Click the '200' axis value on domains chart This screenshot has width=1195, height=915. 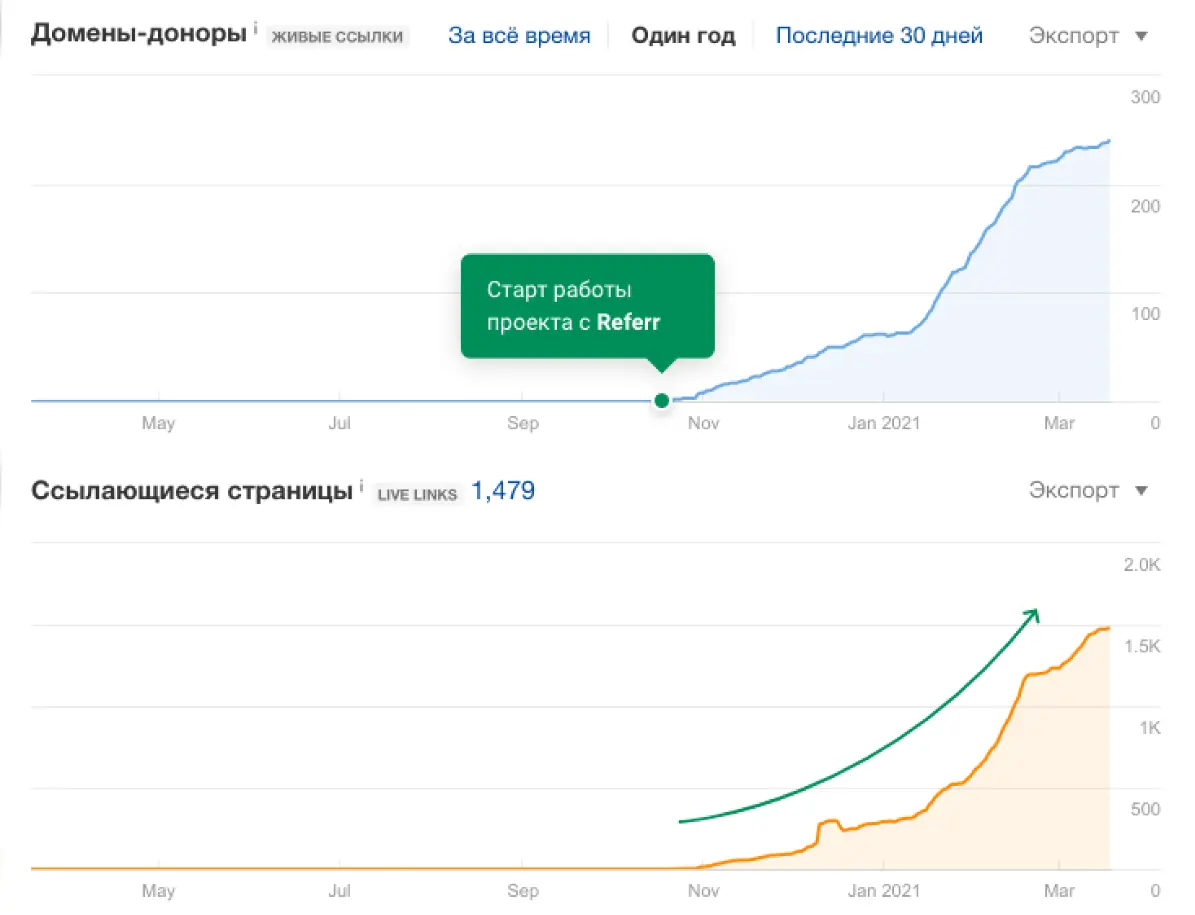coord(1145,206)
